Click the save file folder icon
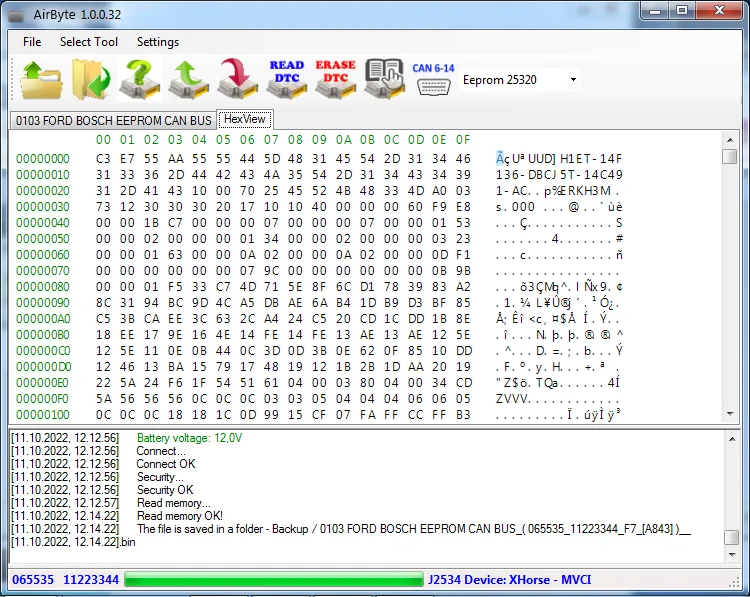Image resolution: width=750 pixels, height=597 pixels. tap(89, 80)
